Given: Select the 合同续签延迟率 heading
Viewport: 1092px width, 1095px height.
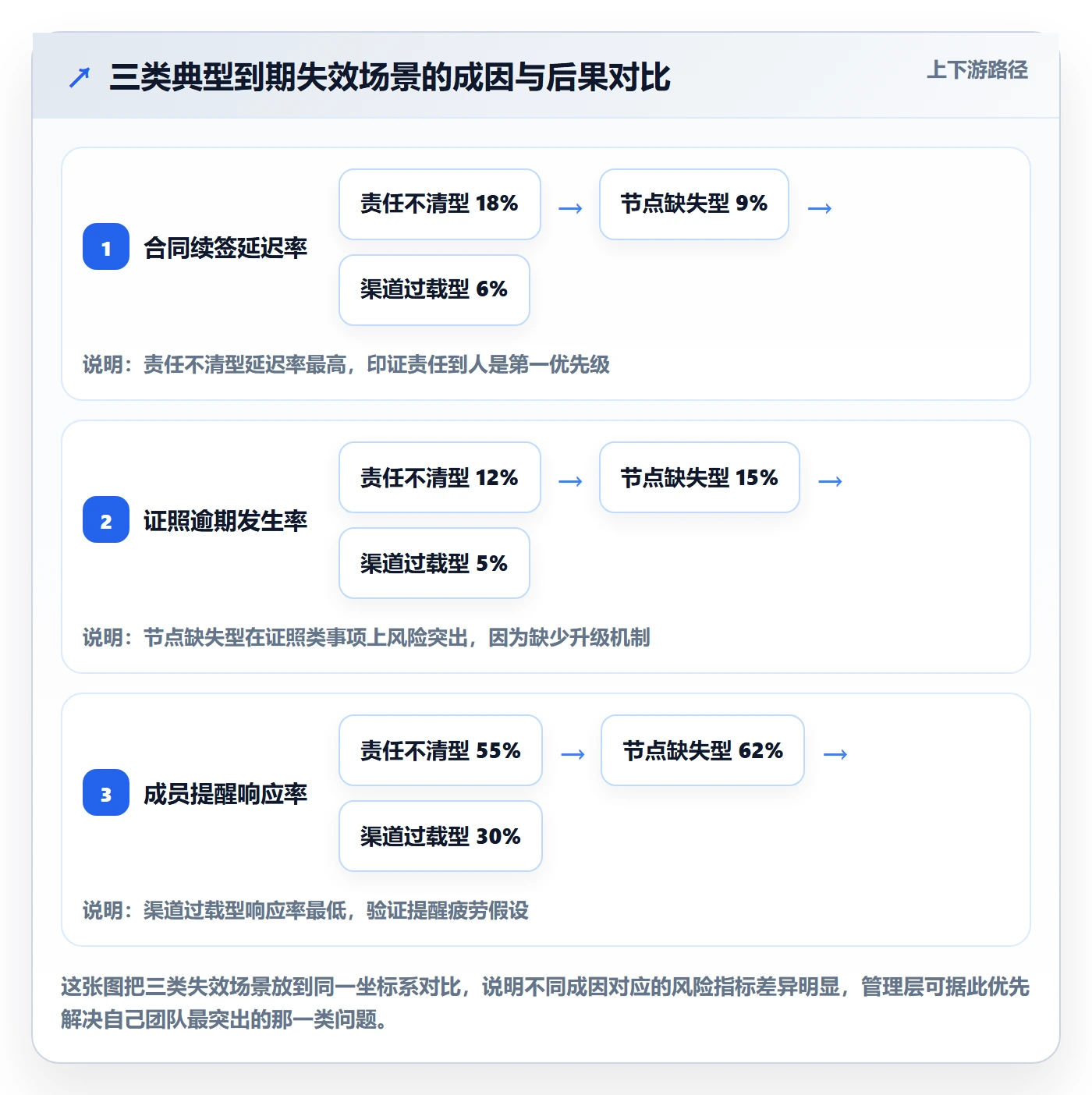Looking at the screenshot, I should point(225,248).
